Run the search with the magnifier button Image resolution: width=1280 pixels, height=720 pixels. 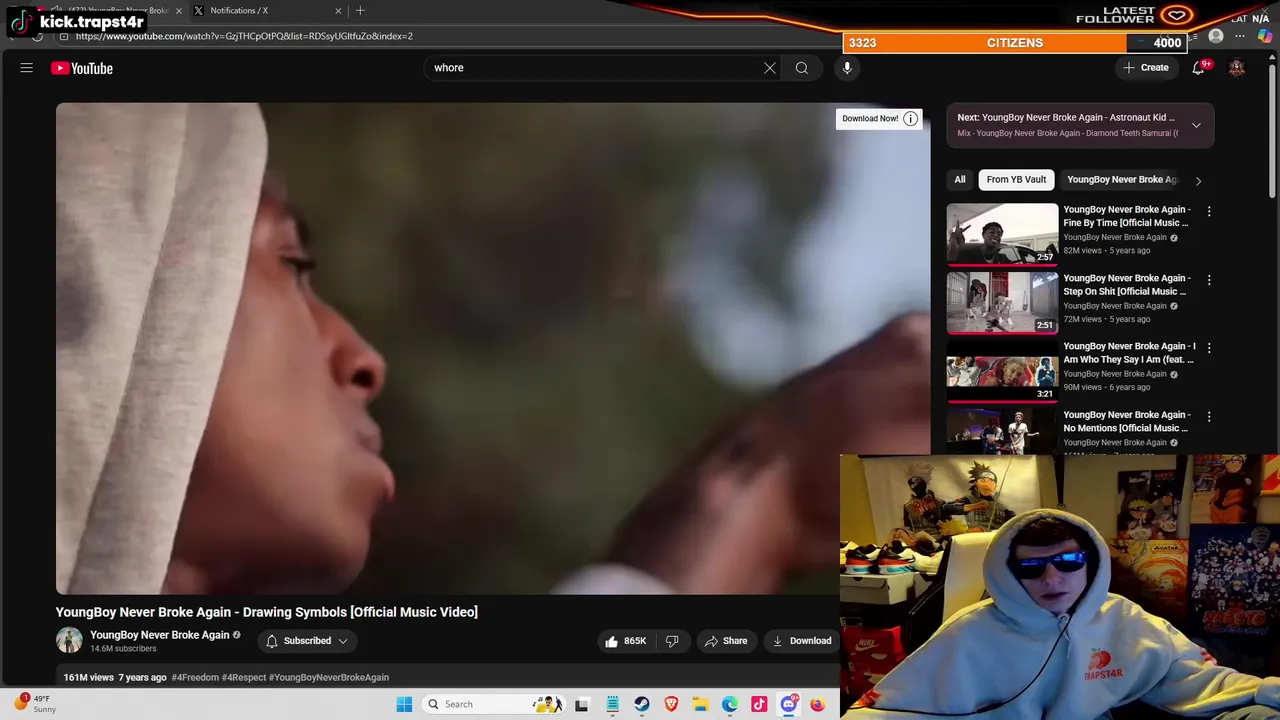pos(802,68)
